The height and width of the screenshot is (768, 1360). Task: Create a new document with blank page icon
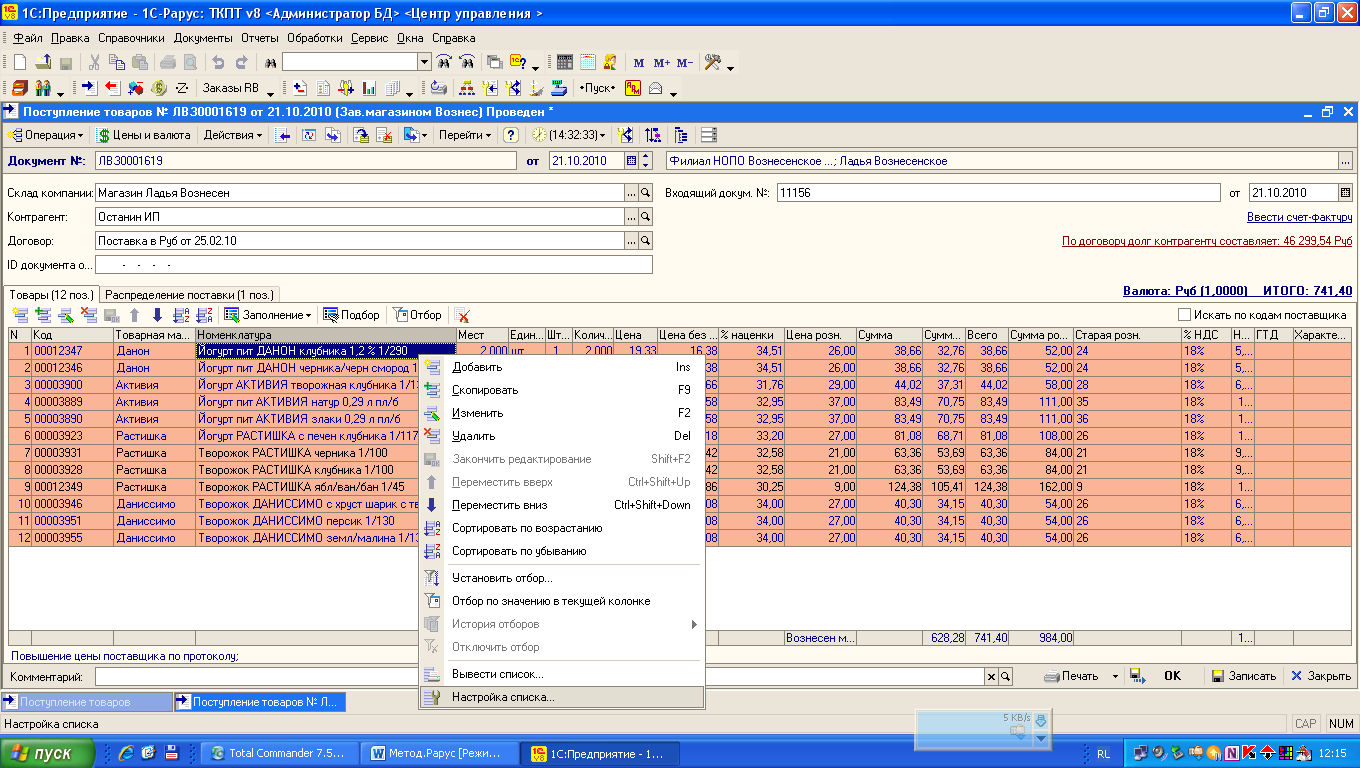pyautogui.click(x=19, y=62)
